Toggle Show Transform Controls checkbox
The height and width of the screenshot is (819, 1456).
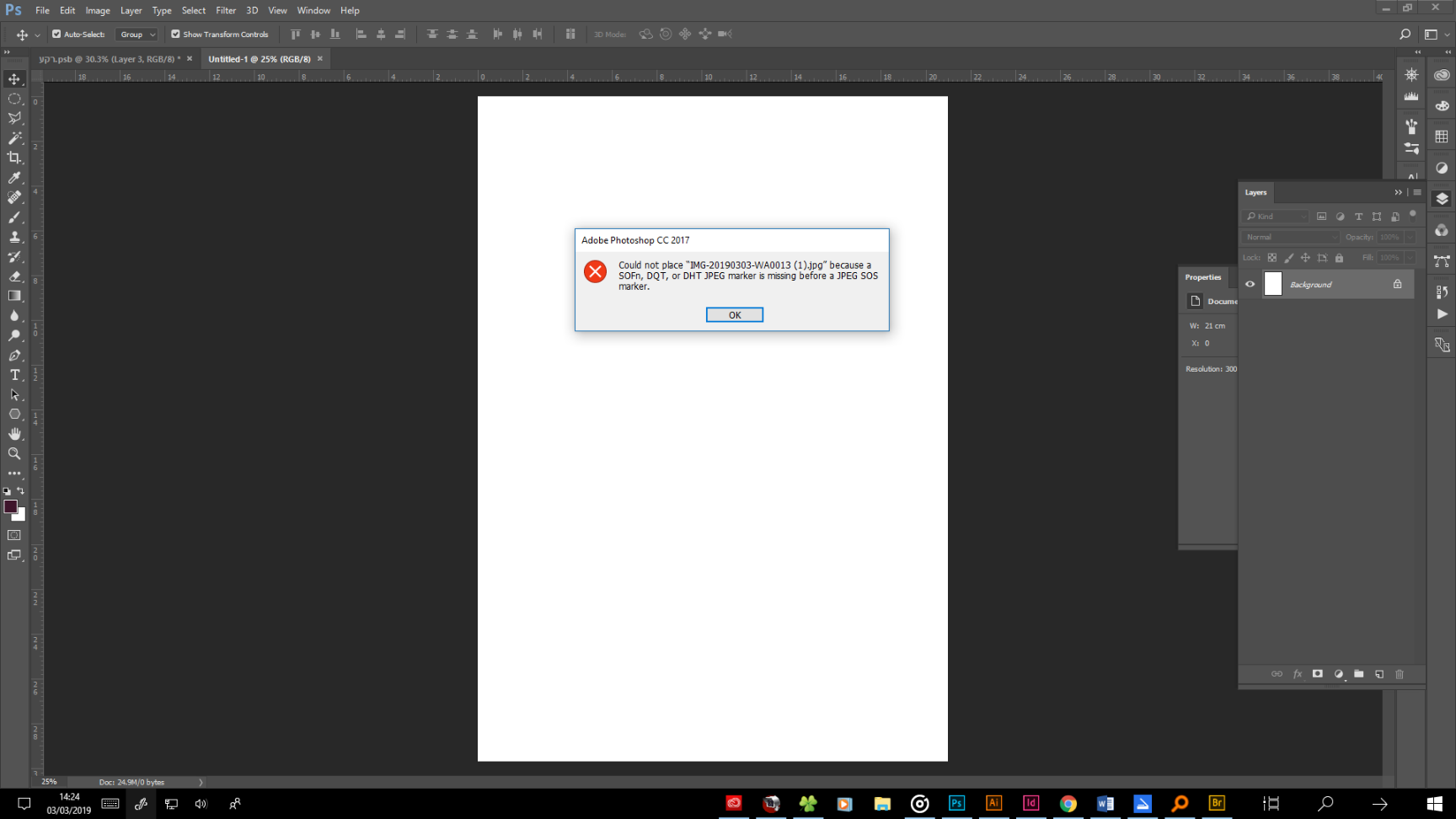(176, 34)
